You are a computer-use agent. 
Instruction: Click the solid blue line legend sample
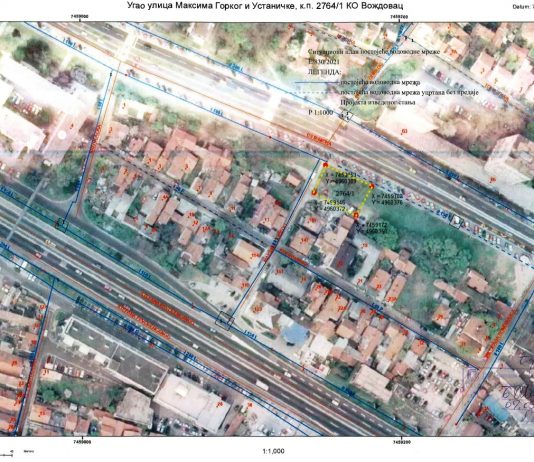coord(317,82)
